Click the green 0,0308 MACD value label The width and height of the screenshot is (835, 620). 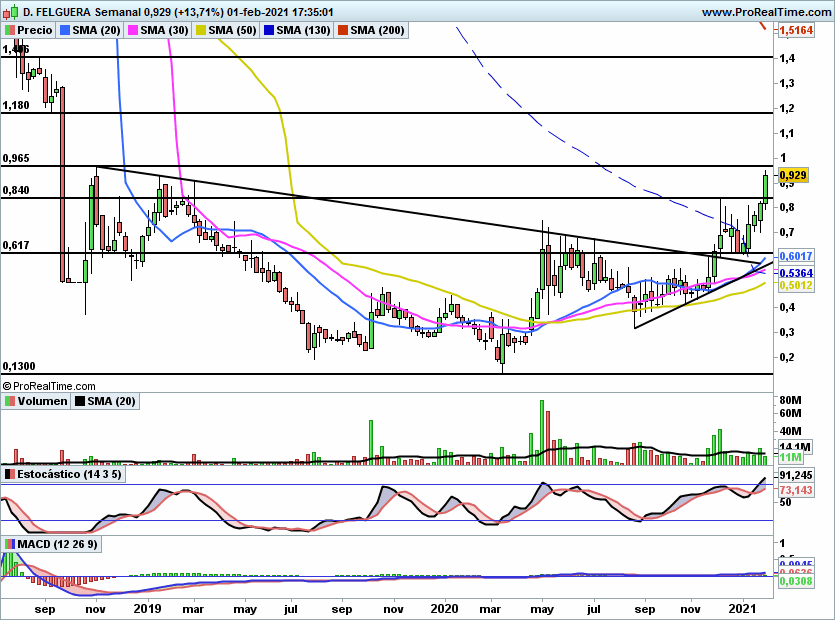tap(796, 581)
